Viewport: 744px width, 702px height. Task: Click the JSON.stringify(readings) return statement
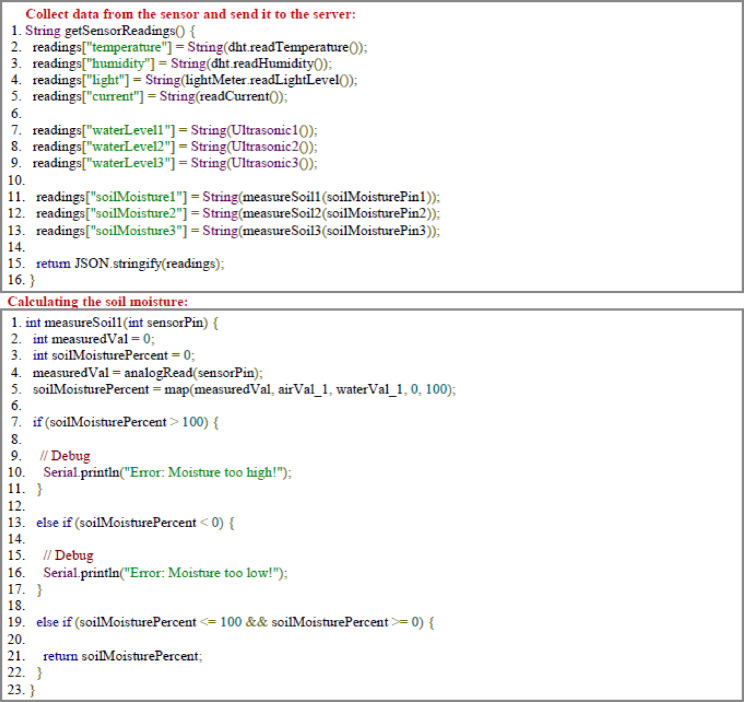[130, 263]
